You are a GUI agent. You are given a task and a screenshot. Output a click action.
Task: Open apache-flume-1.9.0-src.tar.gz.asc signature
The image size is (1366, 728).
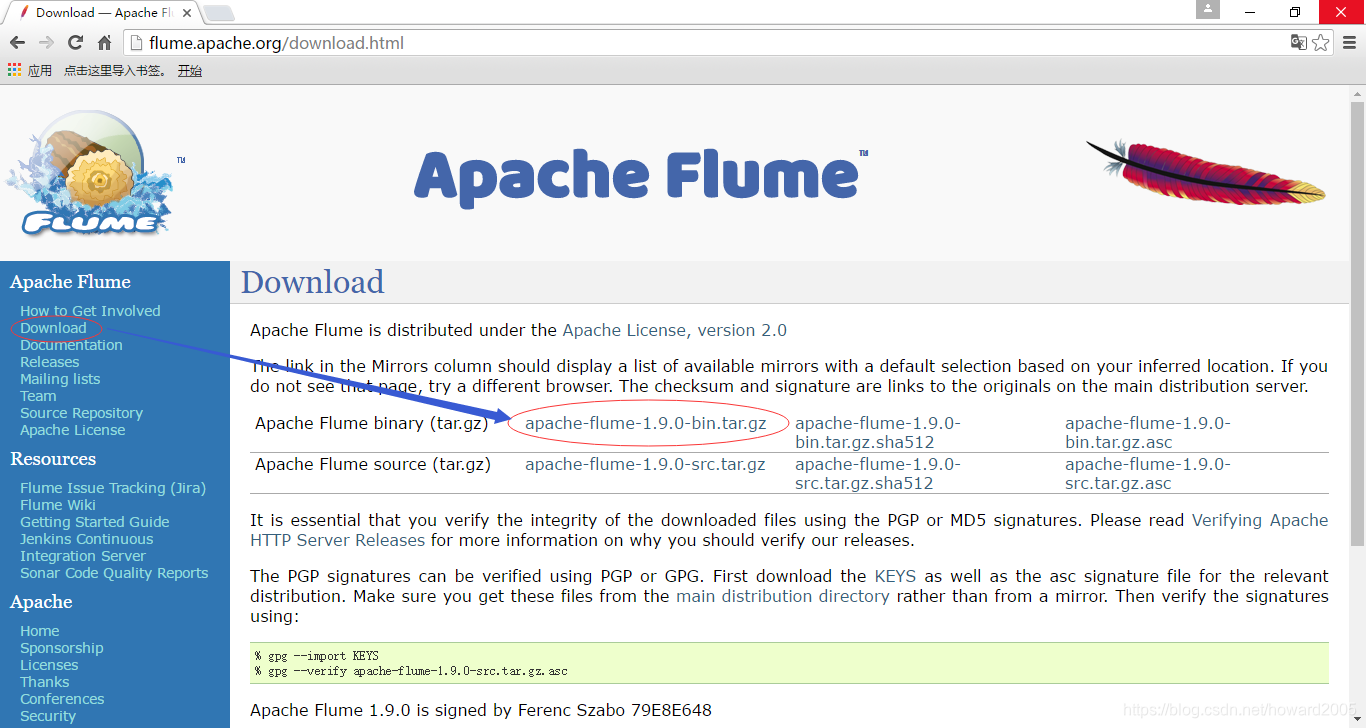pos(1147,473)
